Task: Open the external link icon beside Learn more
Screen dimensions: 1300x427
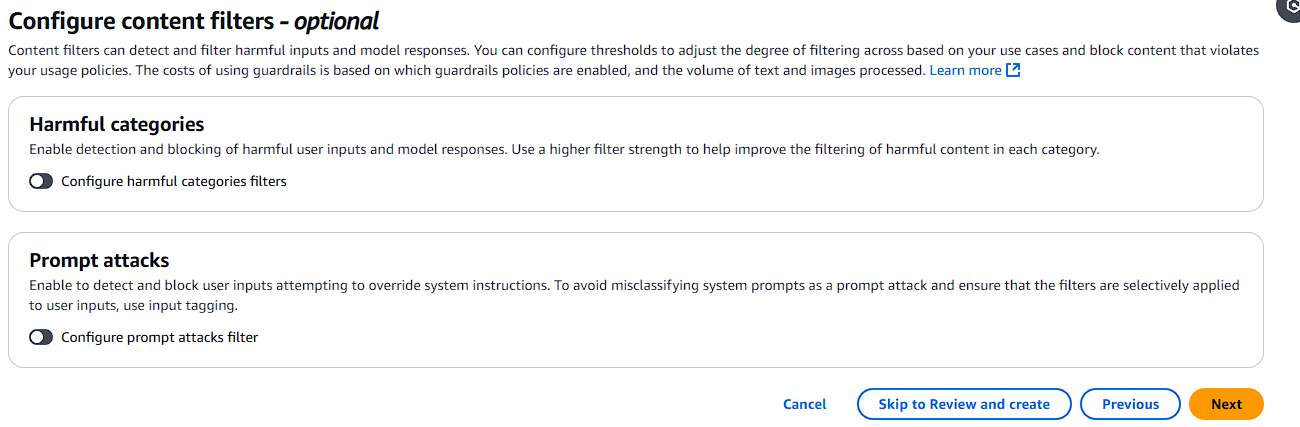Action: tap(1012, 71)
